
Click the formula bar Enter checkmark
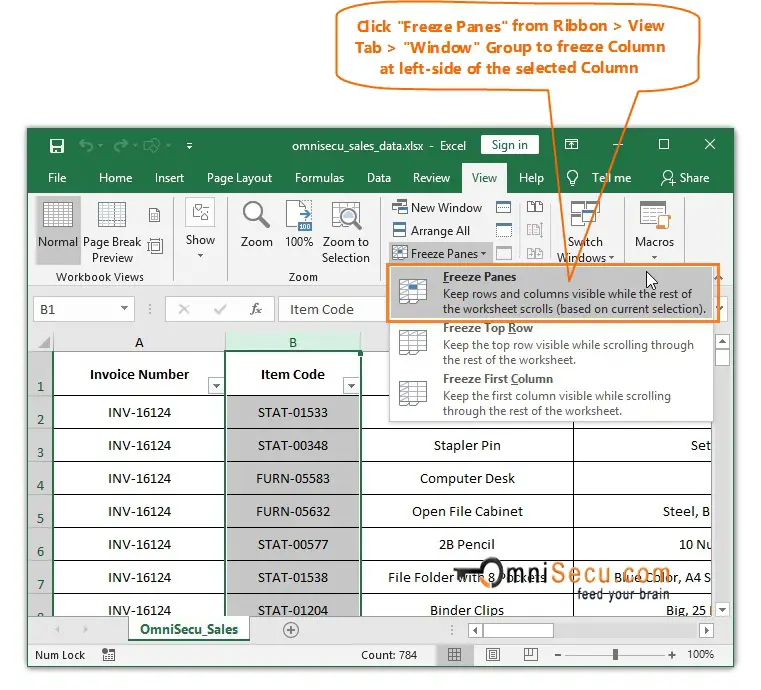(x=220, y=309)
